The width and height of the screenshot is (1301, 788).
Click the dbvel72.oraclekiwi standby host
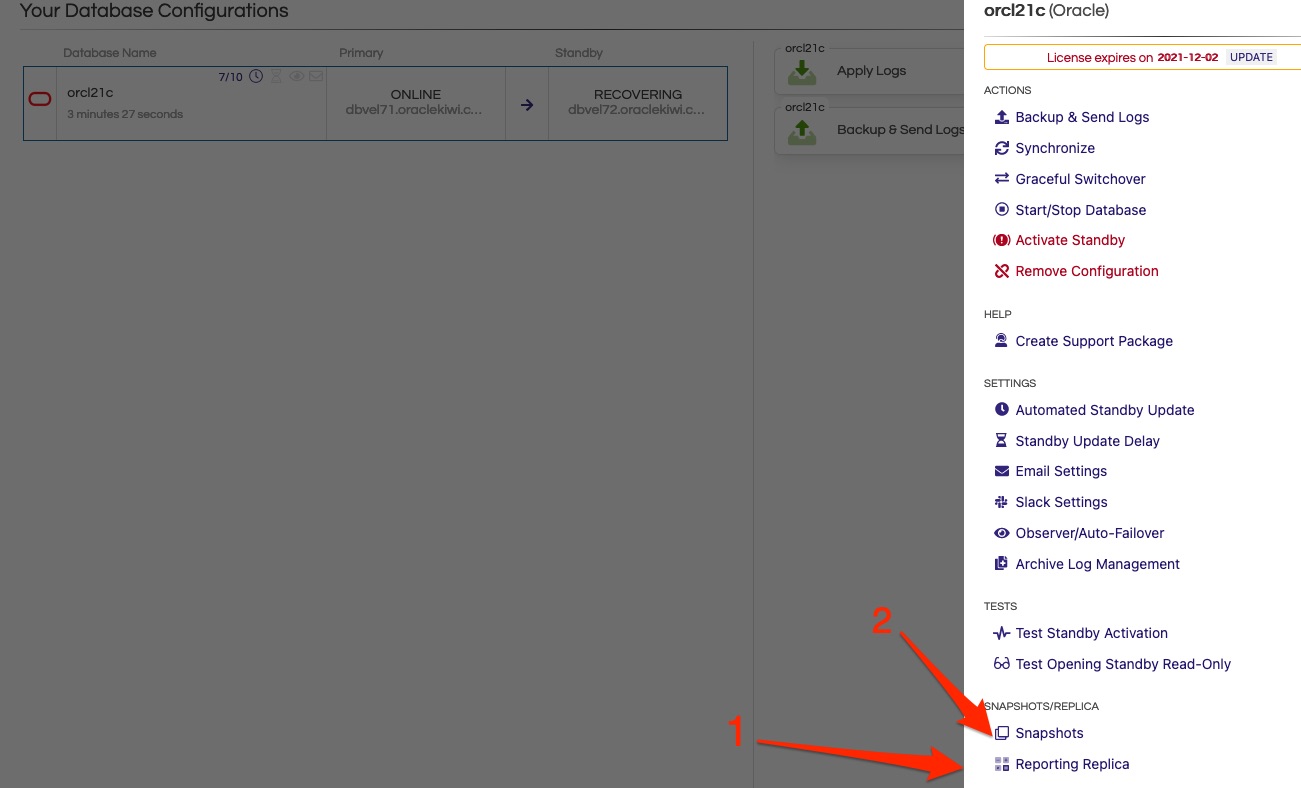(638, 110)
